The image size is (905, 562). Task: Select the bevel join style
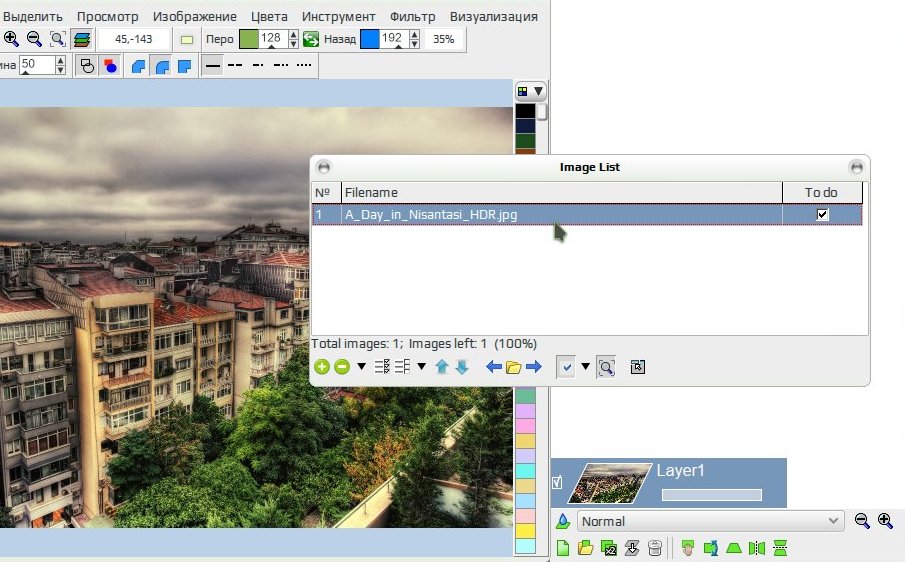pos(139,66)
